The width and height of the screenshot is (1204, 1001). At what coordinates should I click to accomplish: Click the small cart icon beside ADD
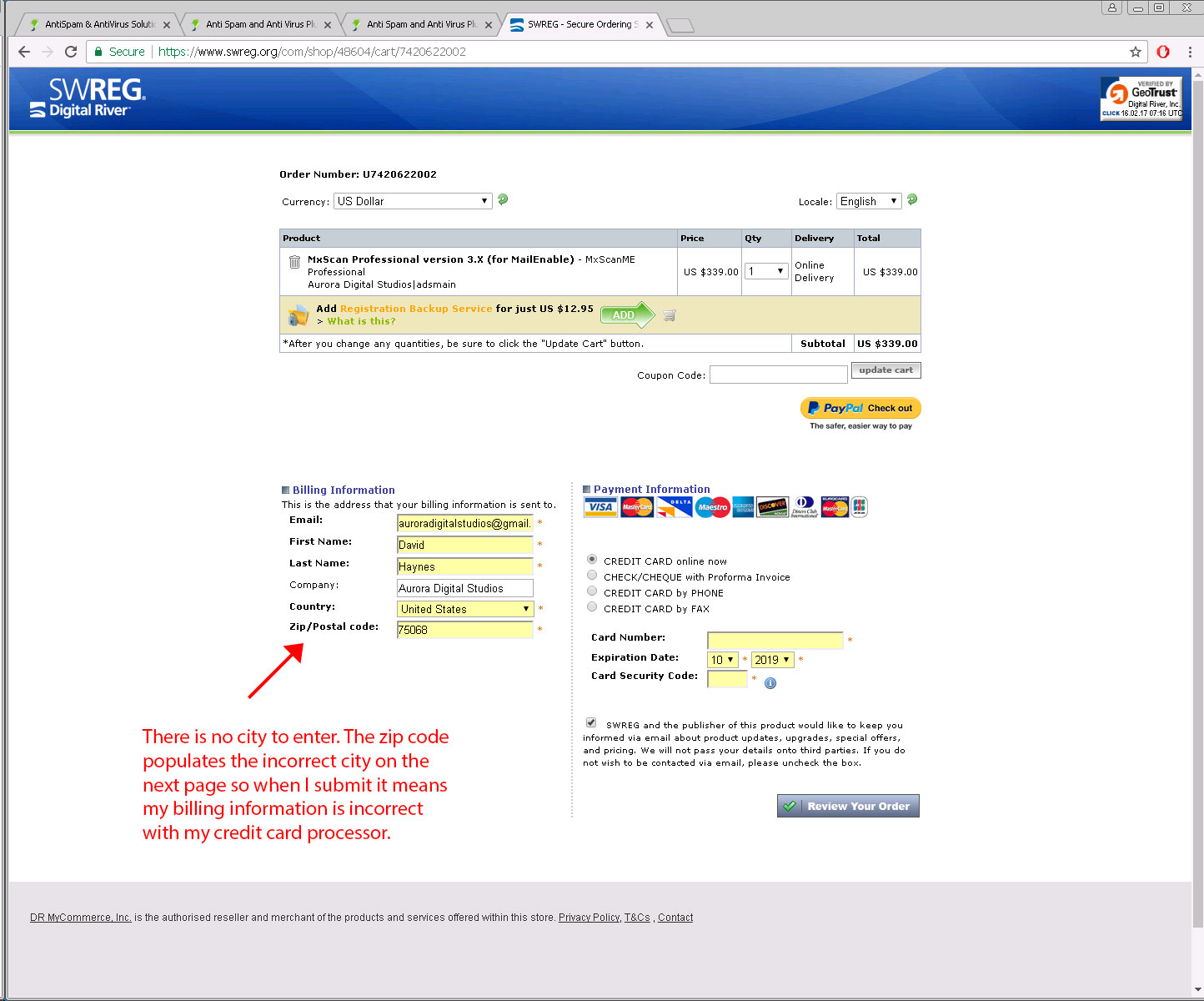670,315
